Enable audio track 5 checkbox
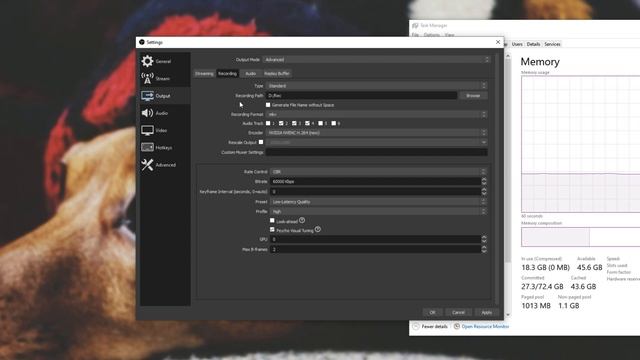Image resolution: width=640 pixels, height=360 pixels. coord(320,123)
